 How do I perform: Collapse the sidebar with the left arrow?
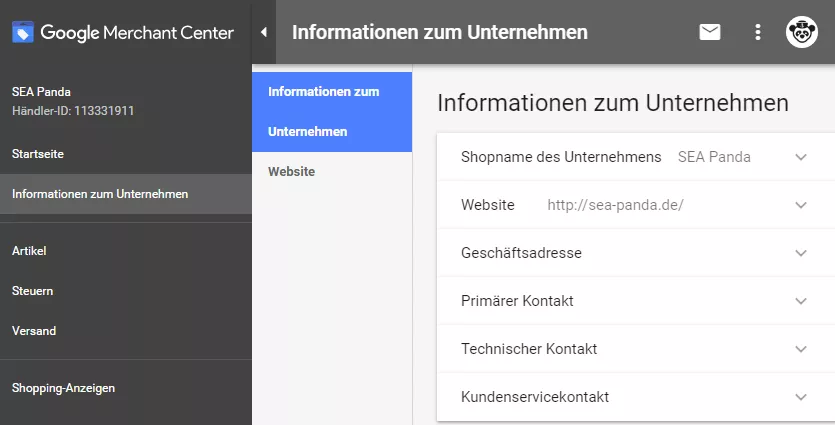pyautogui.click(x=264, y=32)
